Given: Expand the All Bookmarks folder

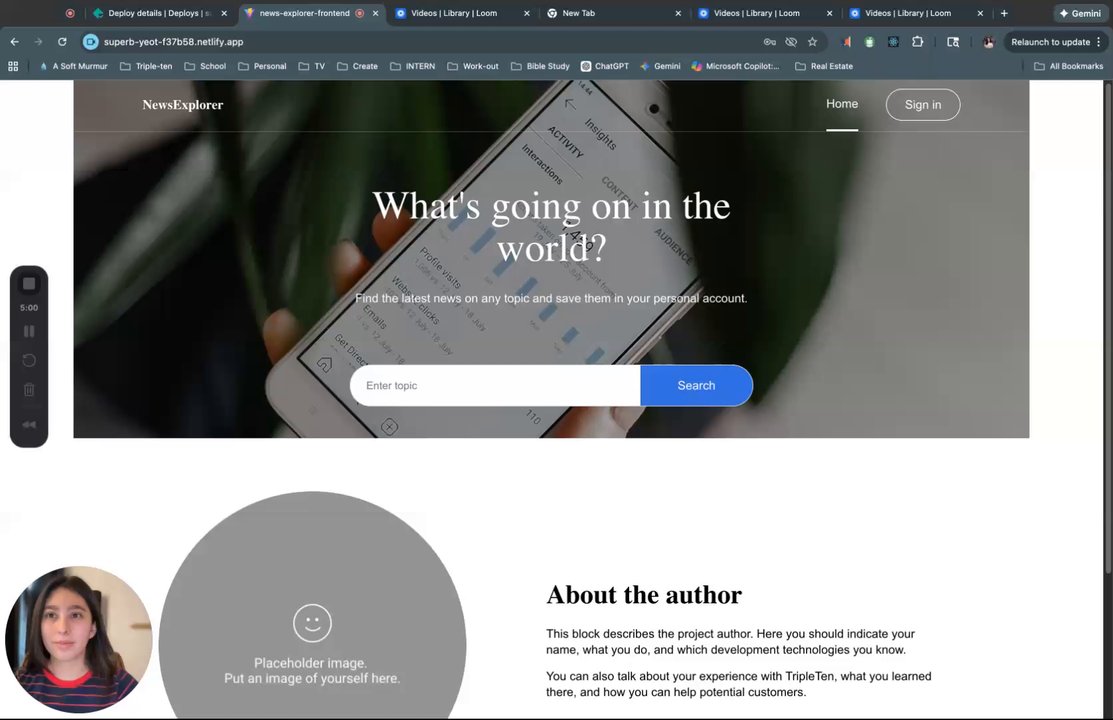Looking at the screenshot, I should click(1068, 66).
